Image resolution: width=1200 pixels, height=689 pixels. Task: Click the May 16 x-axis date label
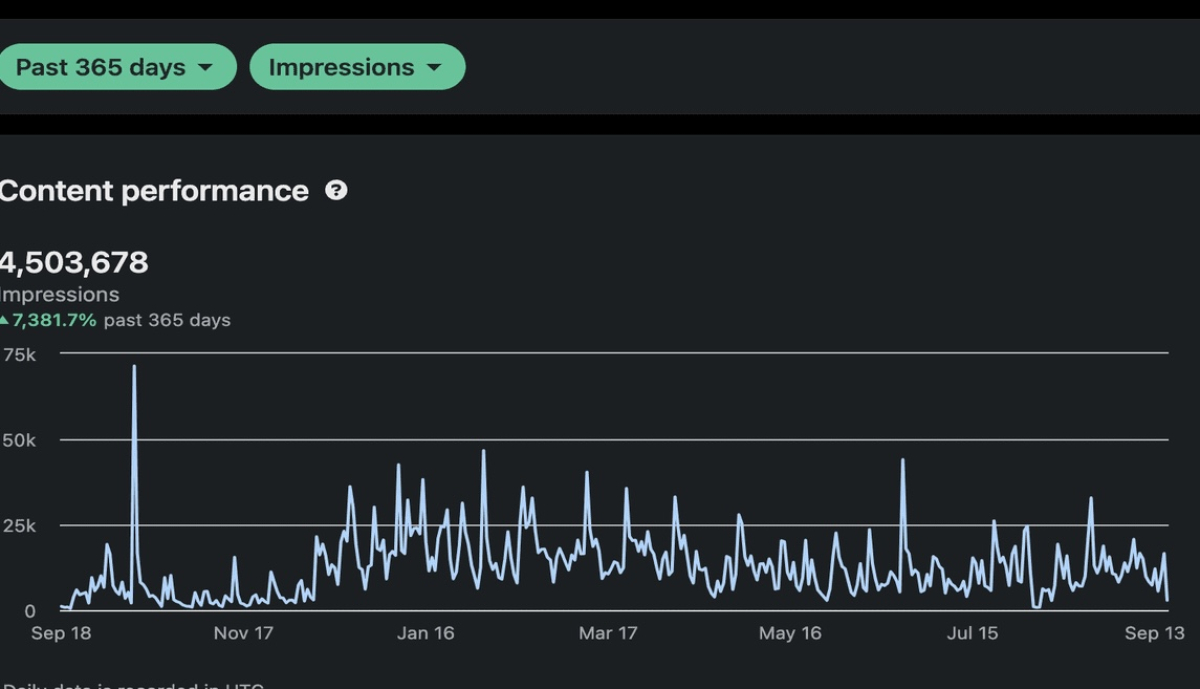790,633
